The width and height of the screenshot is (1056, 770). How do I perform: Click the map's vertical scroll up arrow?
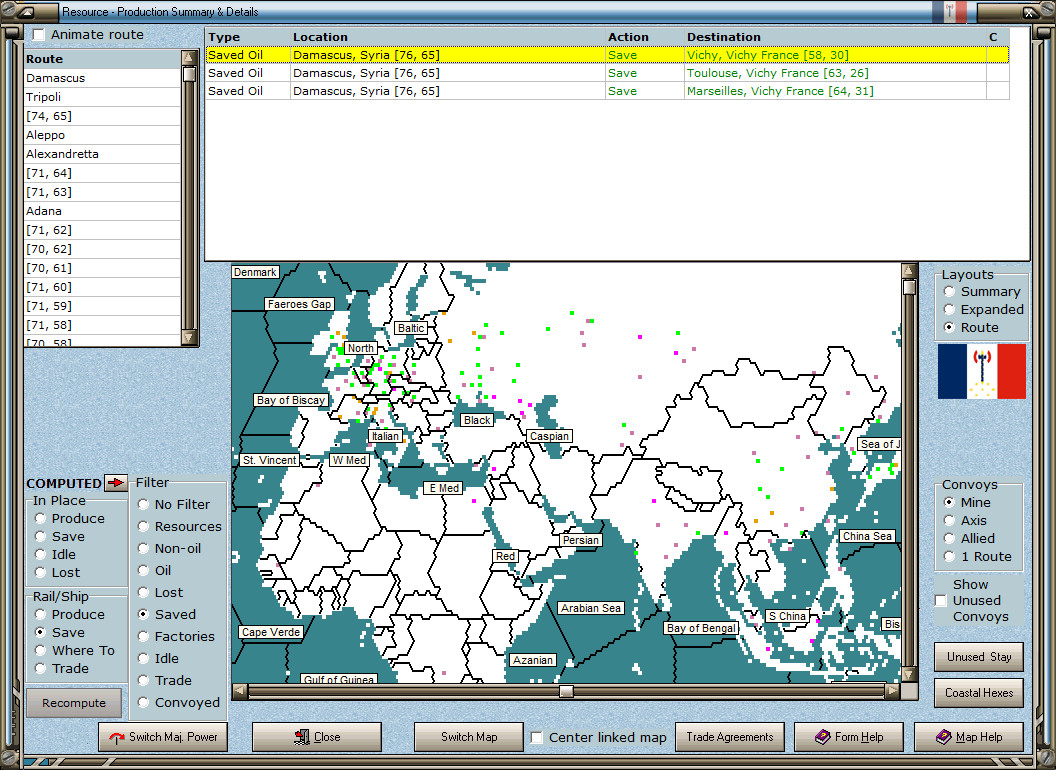point(909,271)
